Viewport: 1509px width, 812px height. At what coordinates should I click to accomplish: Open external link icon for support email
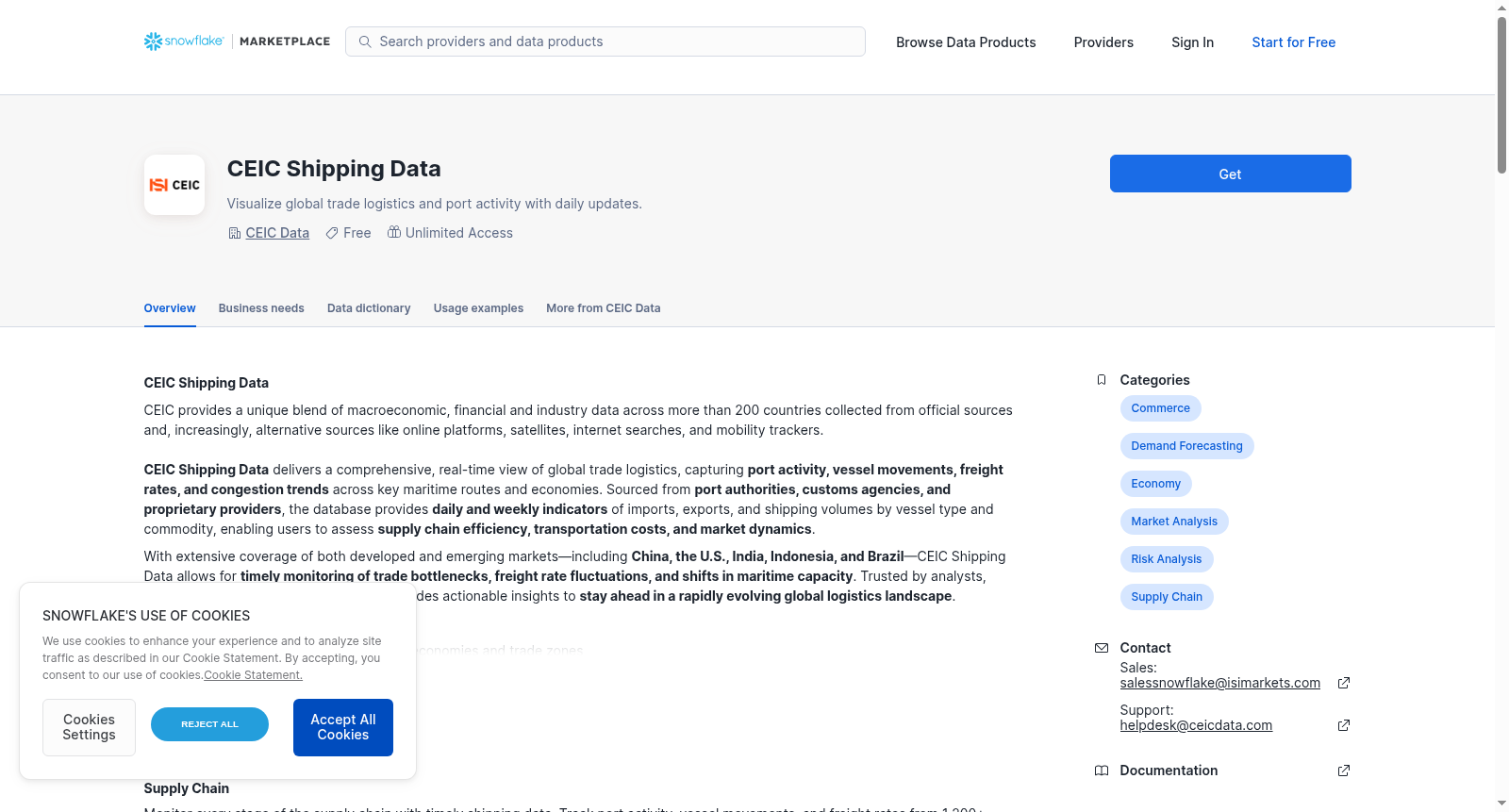pos(1344,725)
